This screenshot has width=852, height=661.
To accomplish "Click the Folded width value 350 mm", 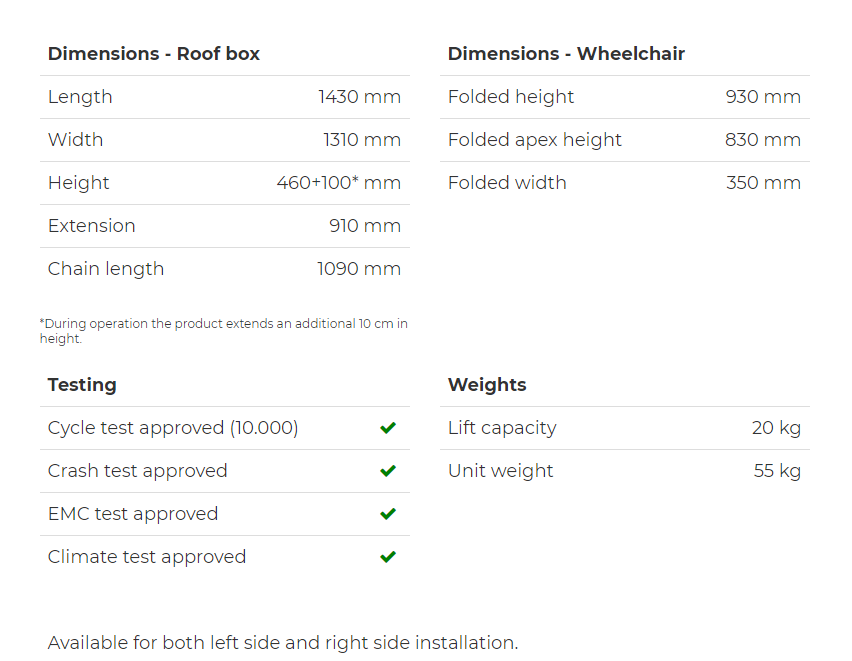I will pyautogui.click(x=763, y=183).
